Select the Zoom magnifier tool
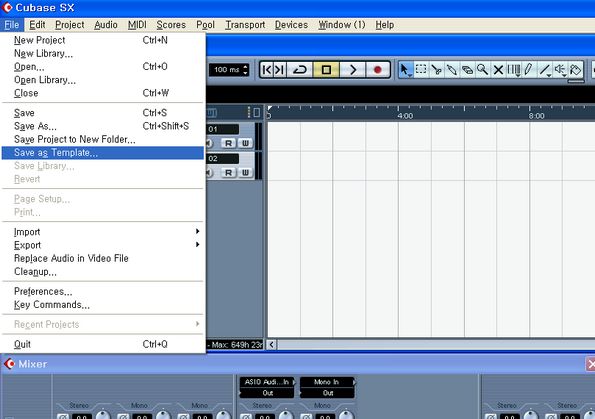The width and height of the screenshot is (595, 419). point(483,69)
